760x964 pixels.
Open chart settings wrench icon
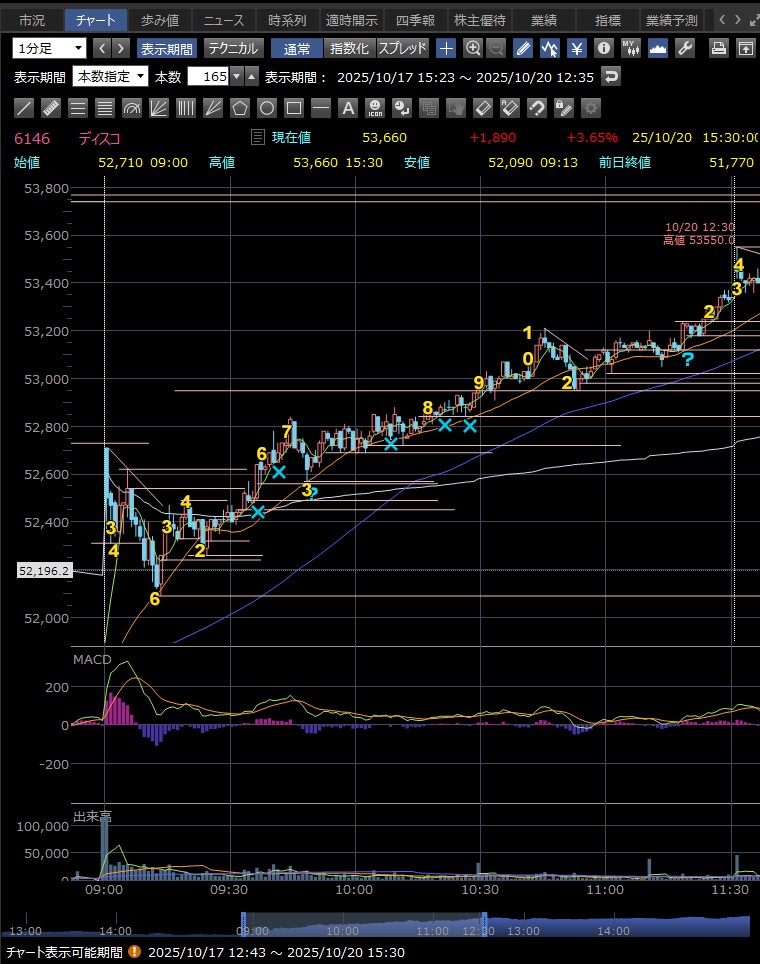(685, 48)
